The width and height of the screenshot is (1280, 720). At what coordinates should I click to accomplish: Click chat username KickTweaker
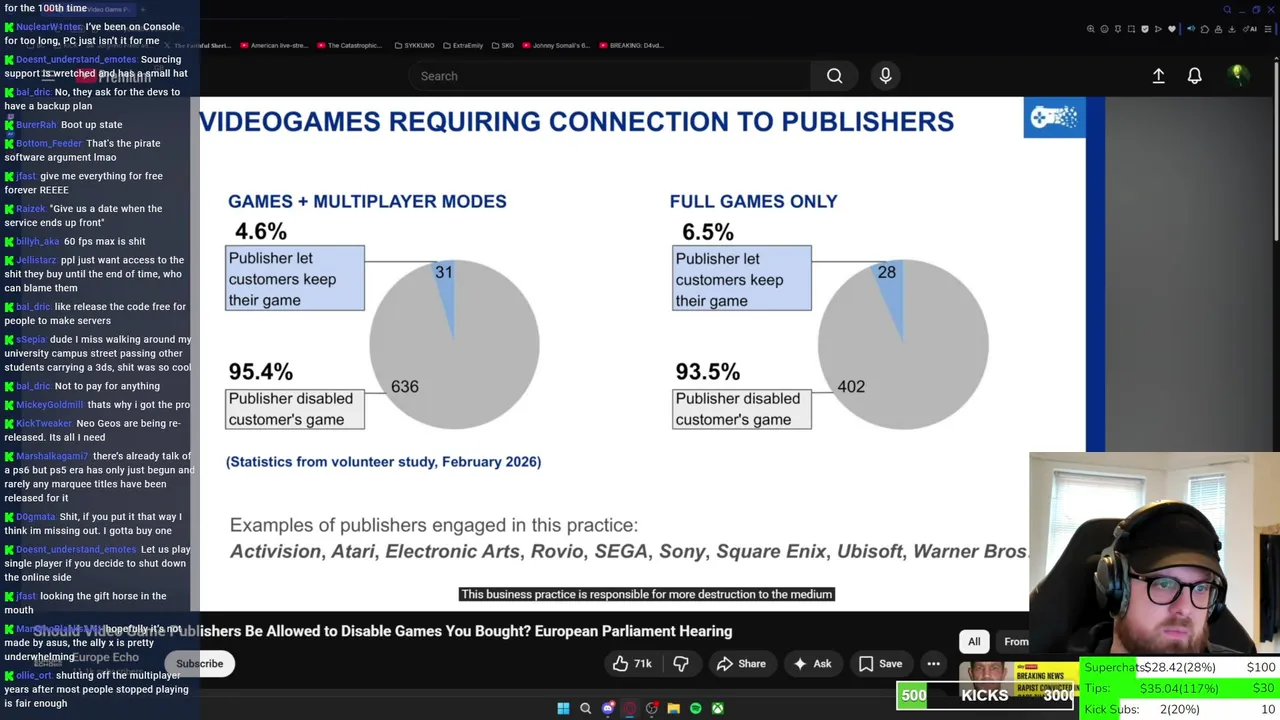point(44,423)
